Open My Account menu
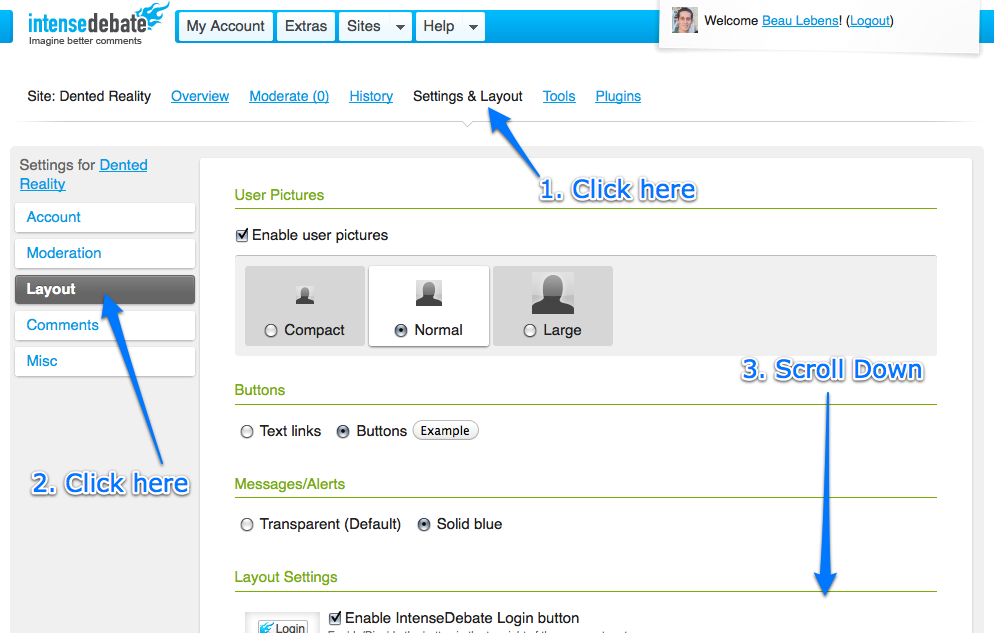This screenshot has height=633, width=994. (x=226, y=26)
